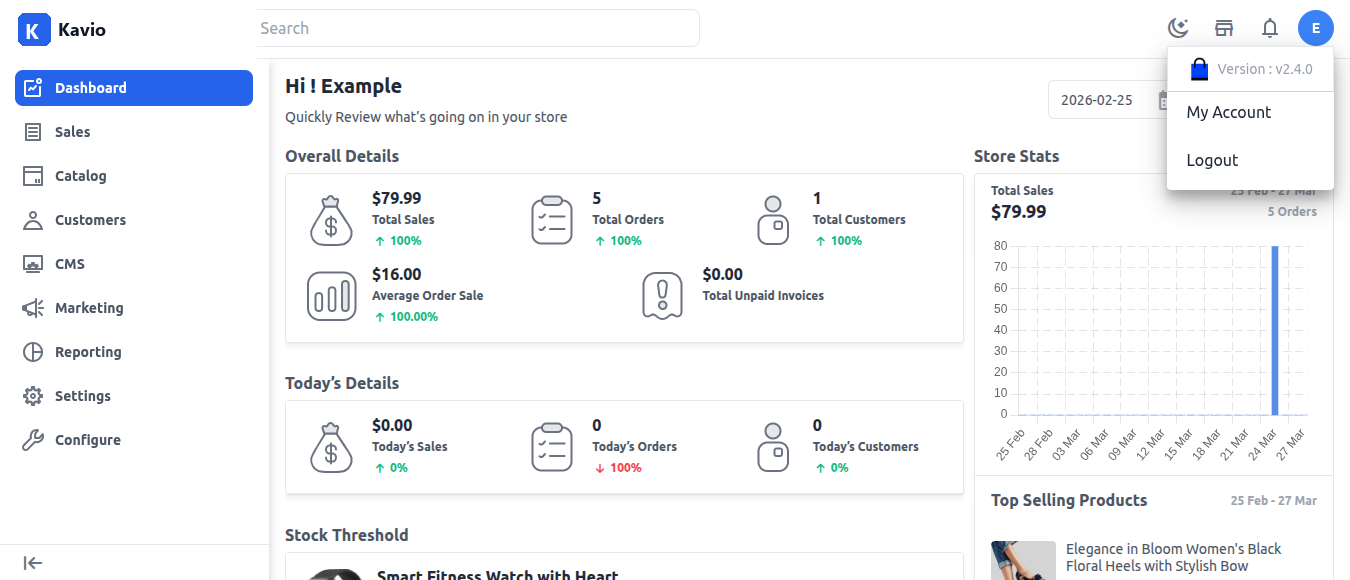Open the Floral Heels product thumbnail

(1023, 561)
